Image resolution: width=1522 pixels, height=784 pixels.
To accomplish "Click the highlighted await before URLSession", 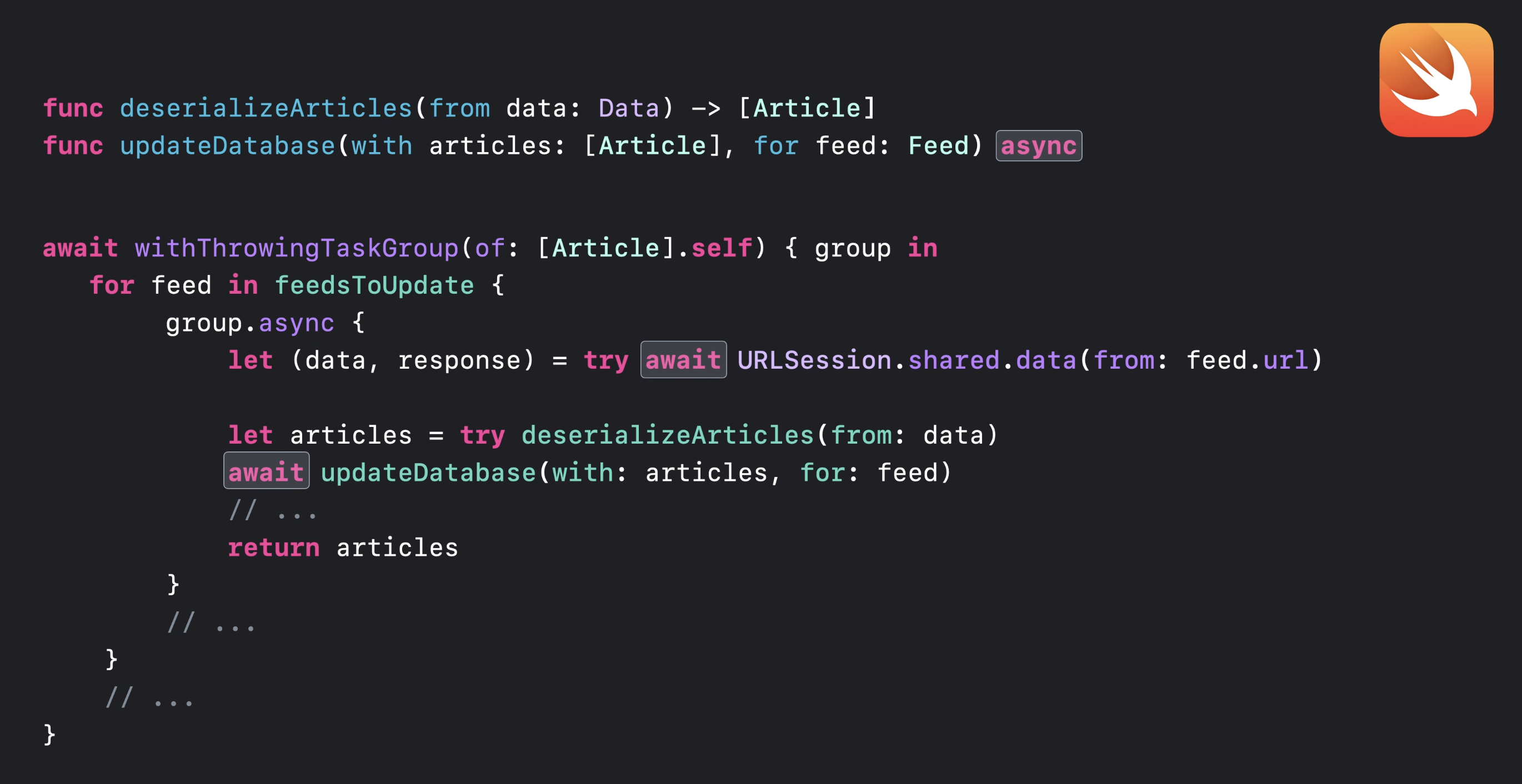I will tap(683, 360).
